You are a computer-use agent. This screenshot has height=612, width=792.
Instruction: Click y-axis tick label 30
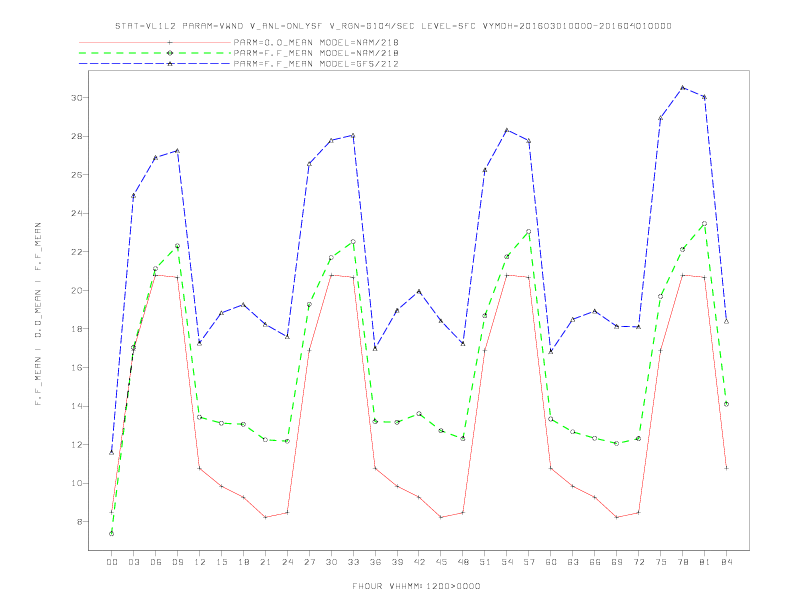pos(76,97)
